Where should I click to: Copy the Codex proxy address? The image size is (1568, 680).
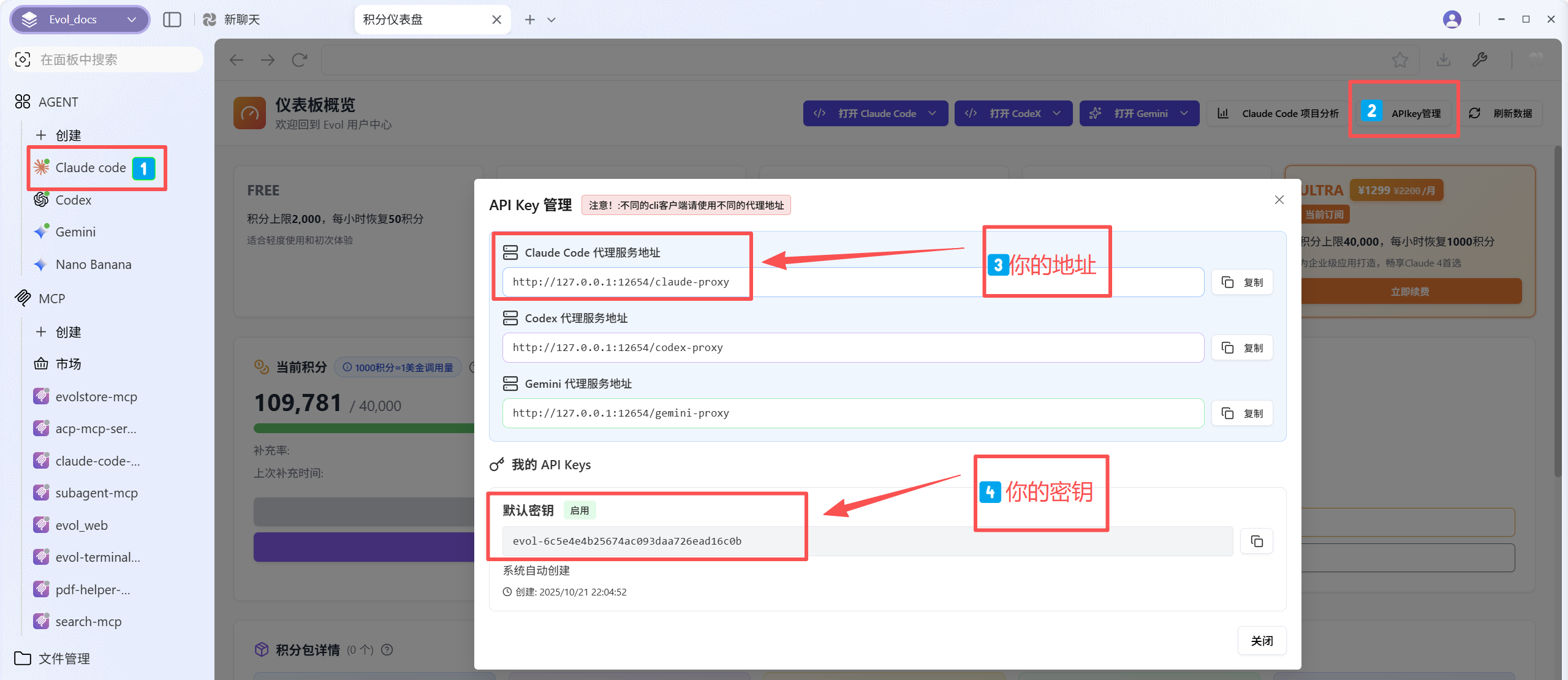1241,348
